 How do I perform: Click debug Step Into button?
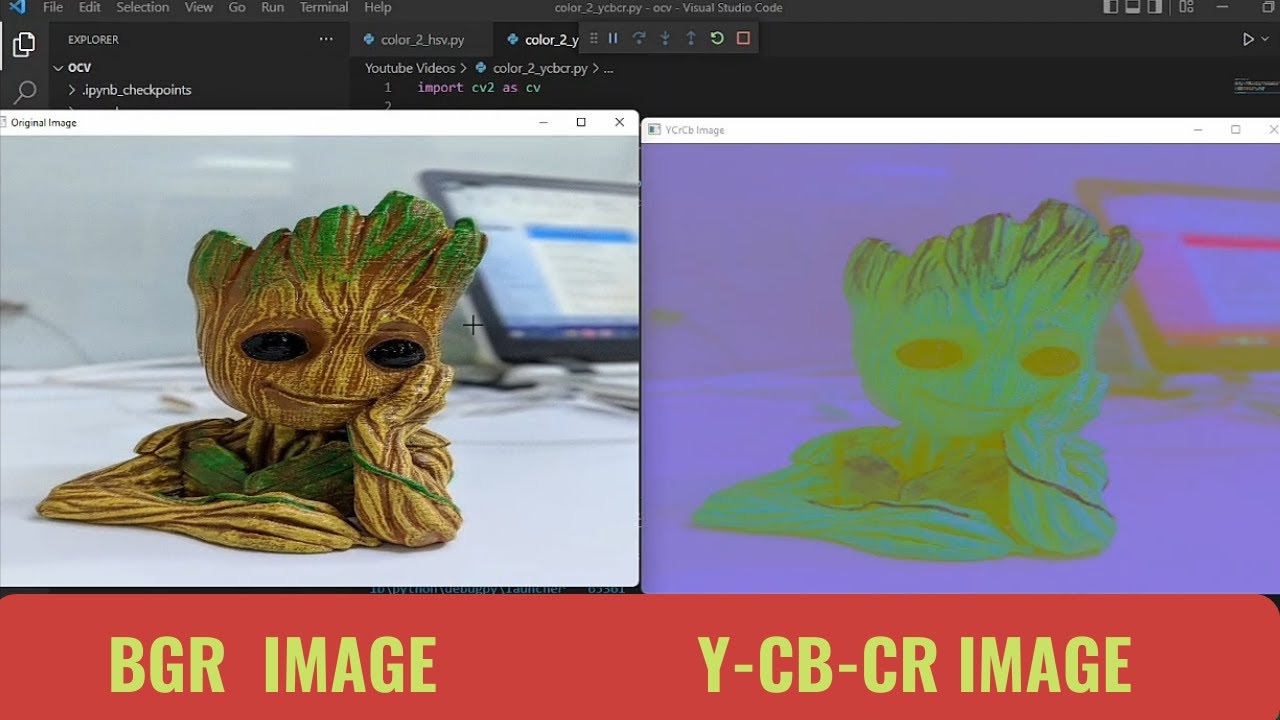[x=665, y=39]
